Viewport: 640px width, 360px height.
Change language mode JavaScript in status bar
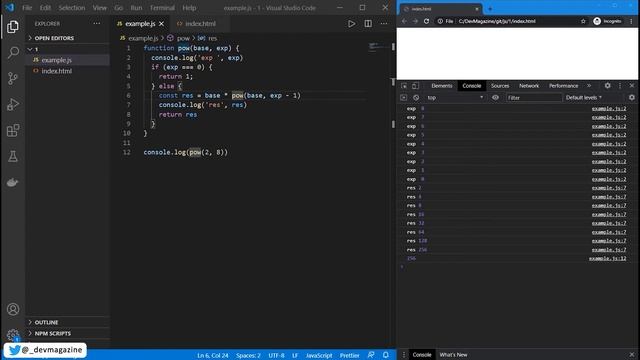pyautogui.click(x=319, y=355)
